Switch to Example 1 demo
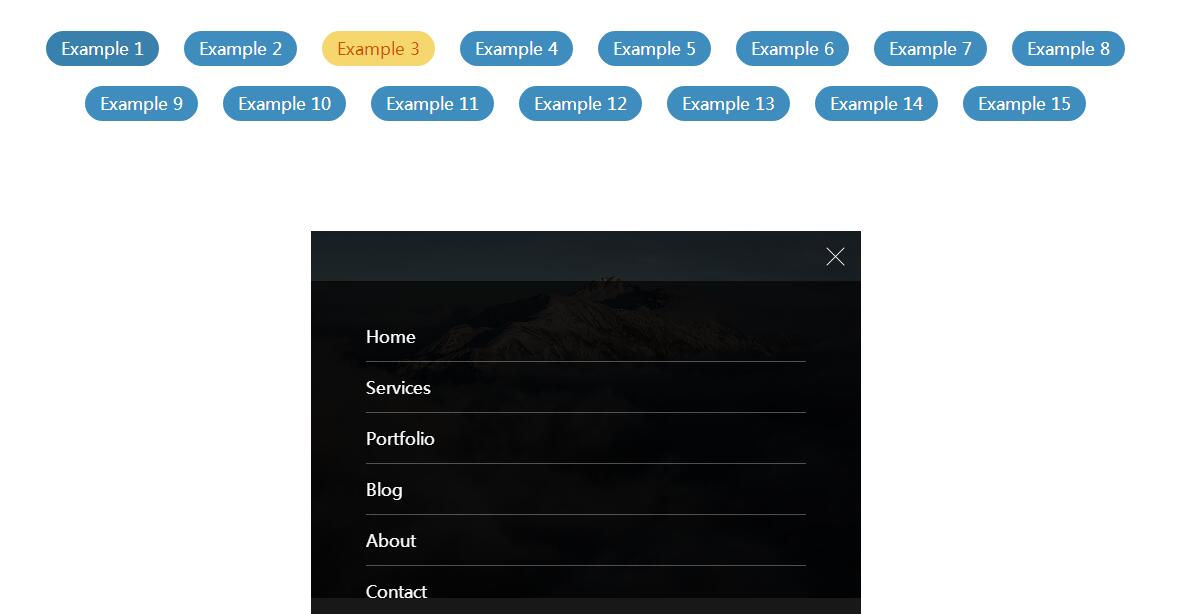This screenshot has width=1200, height=614. [102, 49]
